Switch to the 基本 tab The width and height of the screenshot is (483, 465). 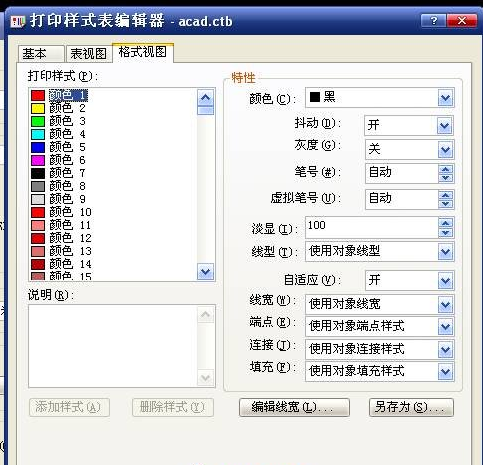click(40, 54)
